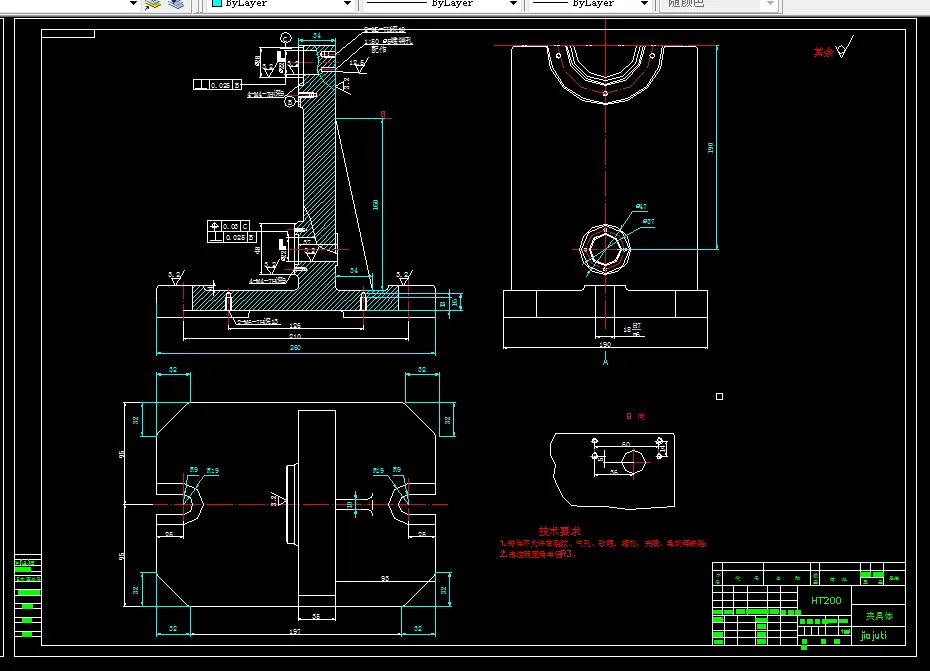Screen dimensions: 930x671
Task: Click the small square pickbox in the drawing
Action: pyautogui.click(x=719, y=396)
